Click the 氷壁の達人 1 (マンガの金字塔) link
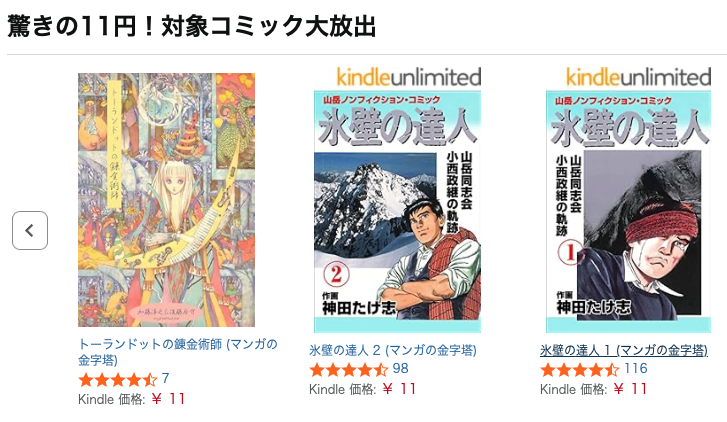Image resolution: width=727 pixels, height=422 pixels. pos(624,350)
